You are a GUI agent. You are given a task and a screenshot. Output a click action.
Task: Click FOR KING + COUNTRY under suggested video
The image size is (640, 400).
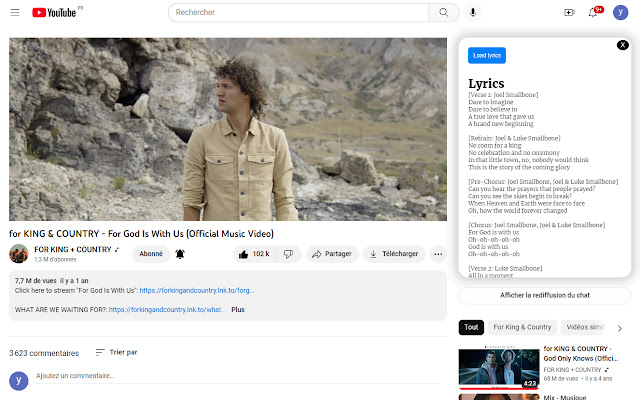pos(572,370)
